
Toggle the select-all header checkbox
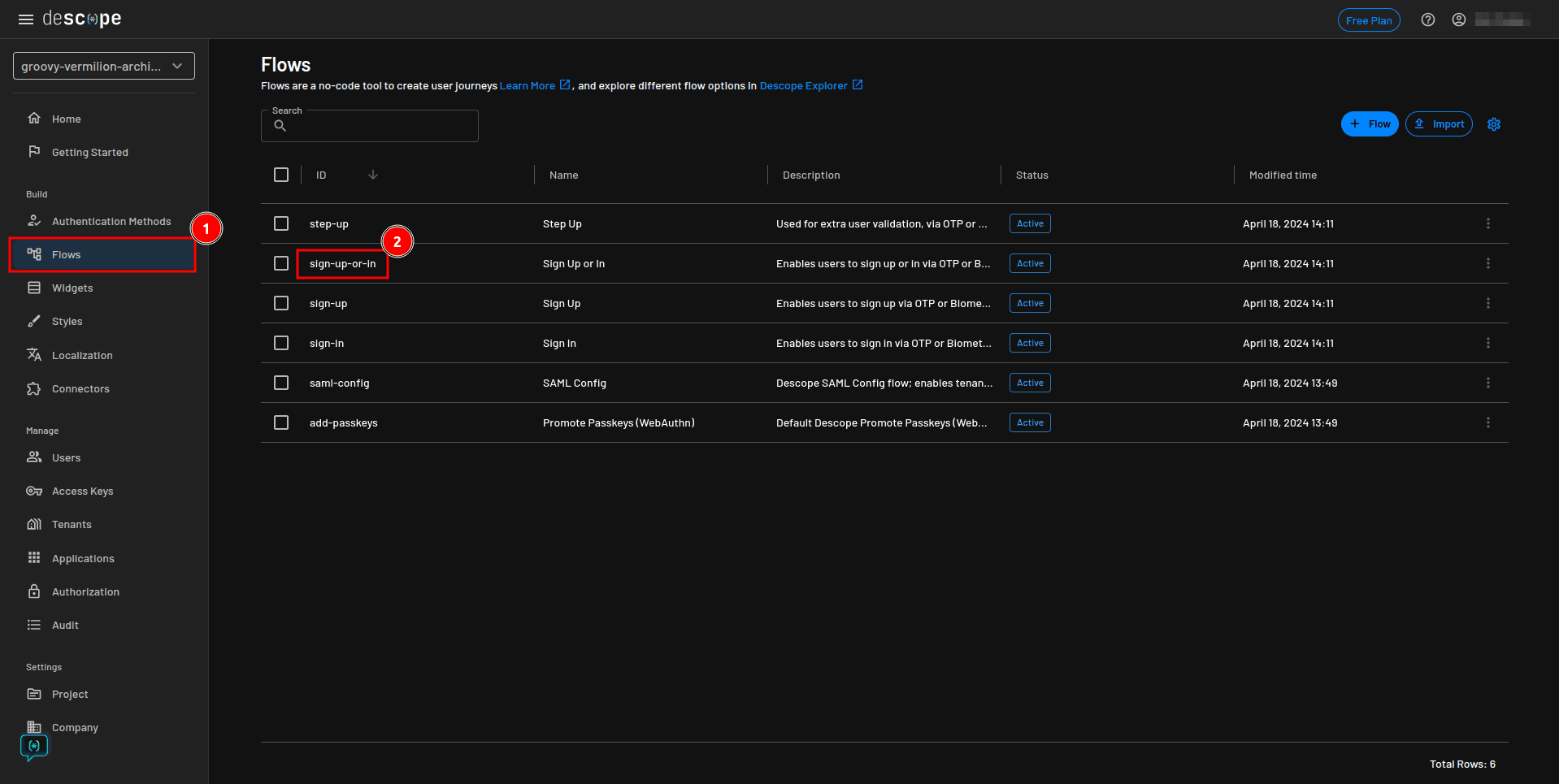pos(281,175)
